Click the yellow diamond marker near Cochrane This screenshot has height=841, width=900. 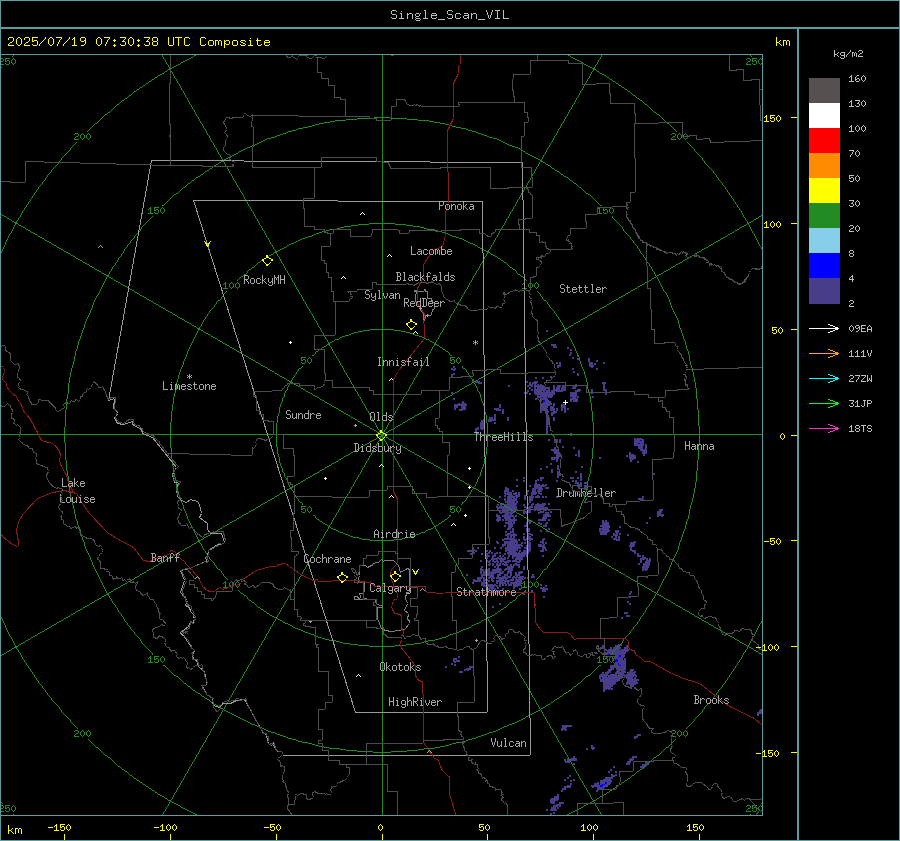[x=343, y=578]
